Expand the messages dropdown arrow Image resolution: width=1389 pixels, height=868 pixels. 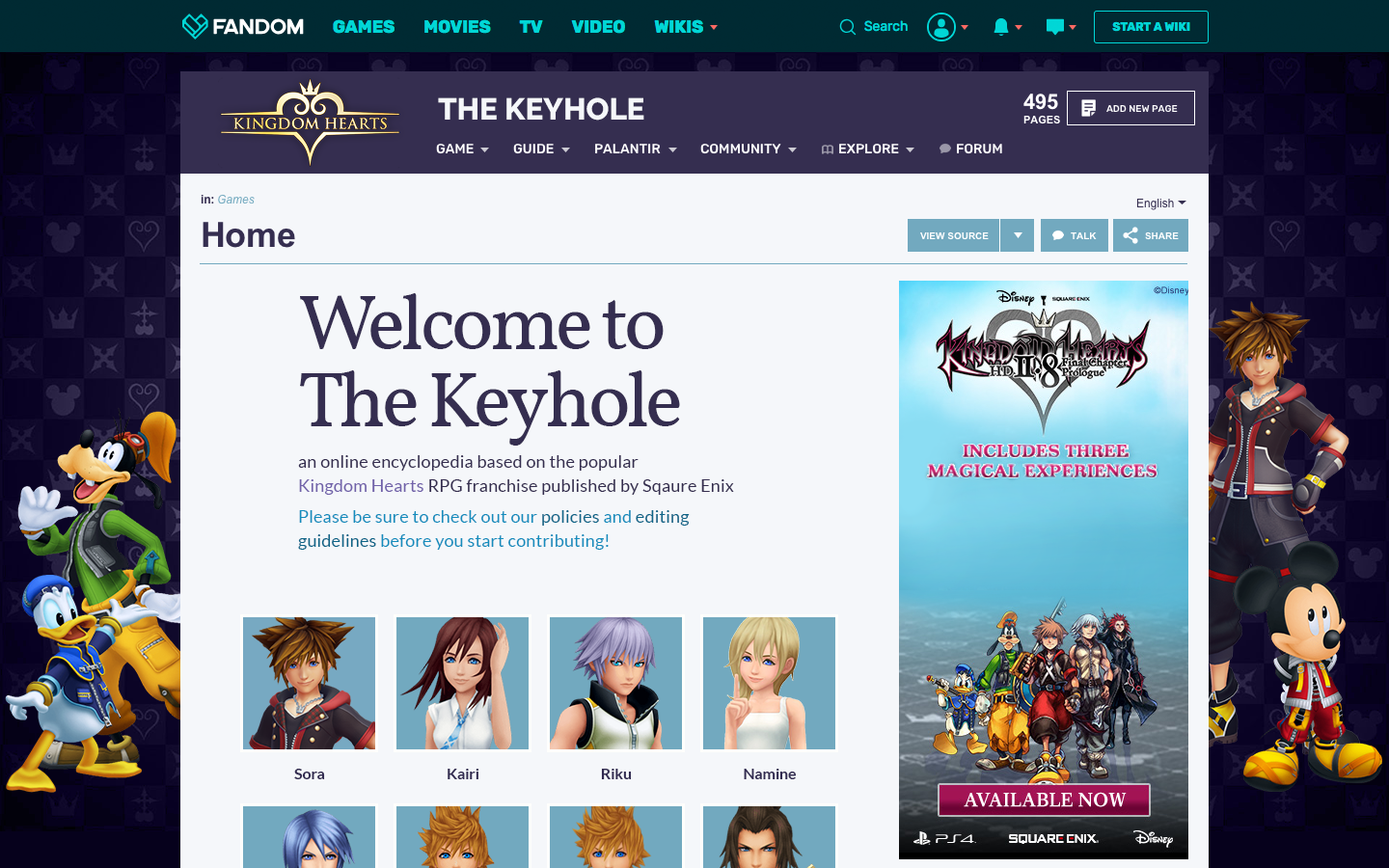1073,27
